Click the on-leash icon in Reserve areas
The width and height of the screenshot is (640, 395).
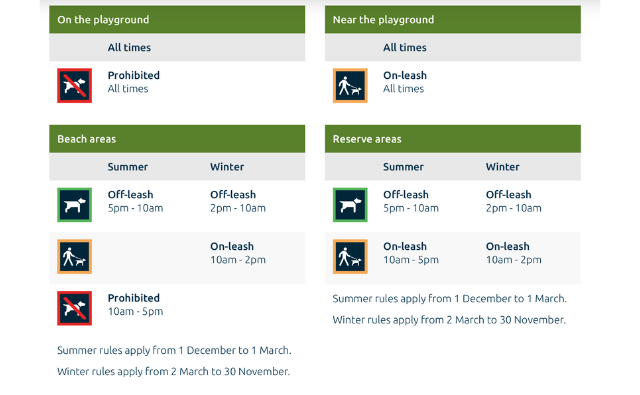tap(350, 256)
